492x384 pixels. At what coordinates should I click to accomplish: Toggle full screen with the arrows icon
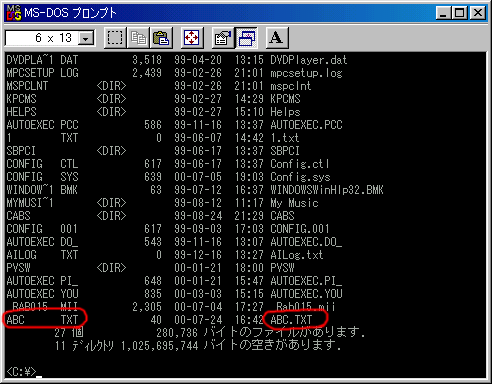(x=191, y=38)
